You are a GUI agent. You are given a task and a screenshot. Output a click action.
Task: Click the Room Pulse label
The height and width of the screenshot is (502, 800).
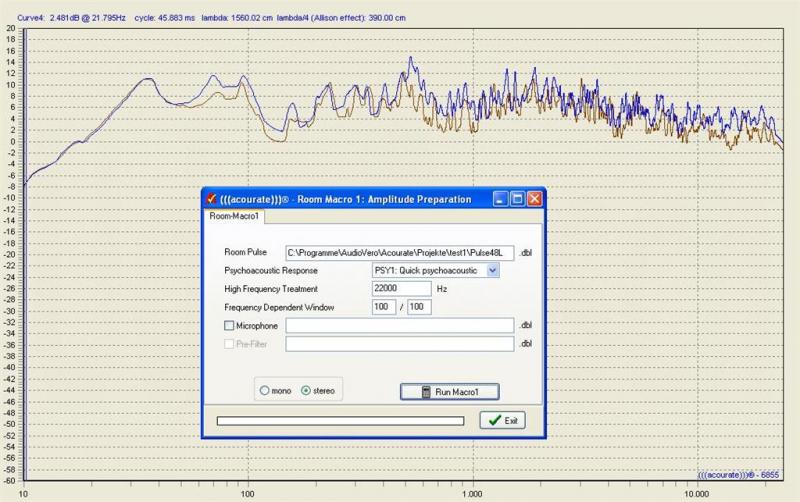[245, 252]
